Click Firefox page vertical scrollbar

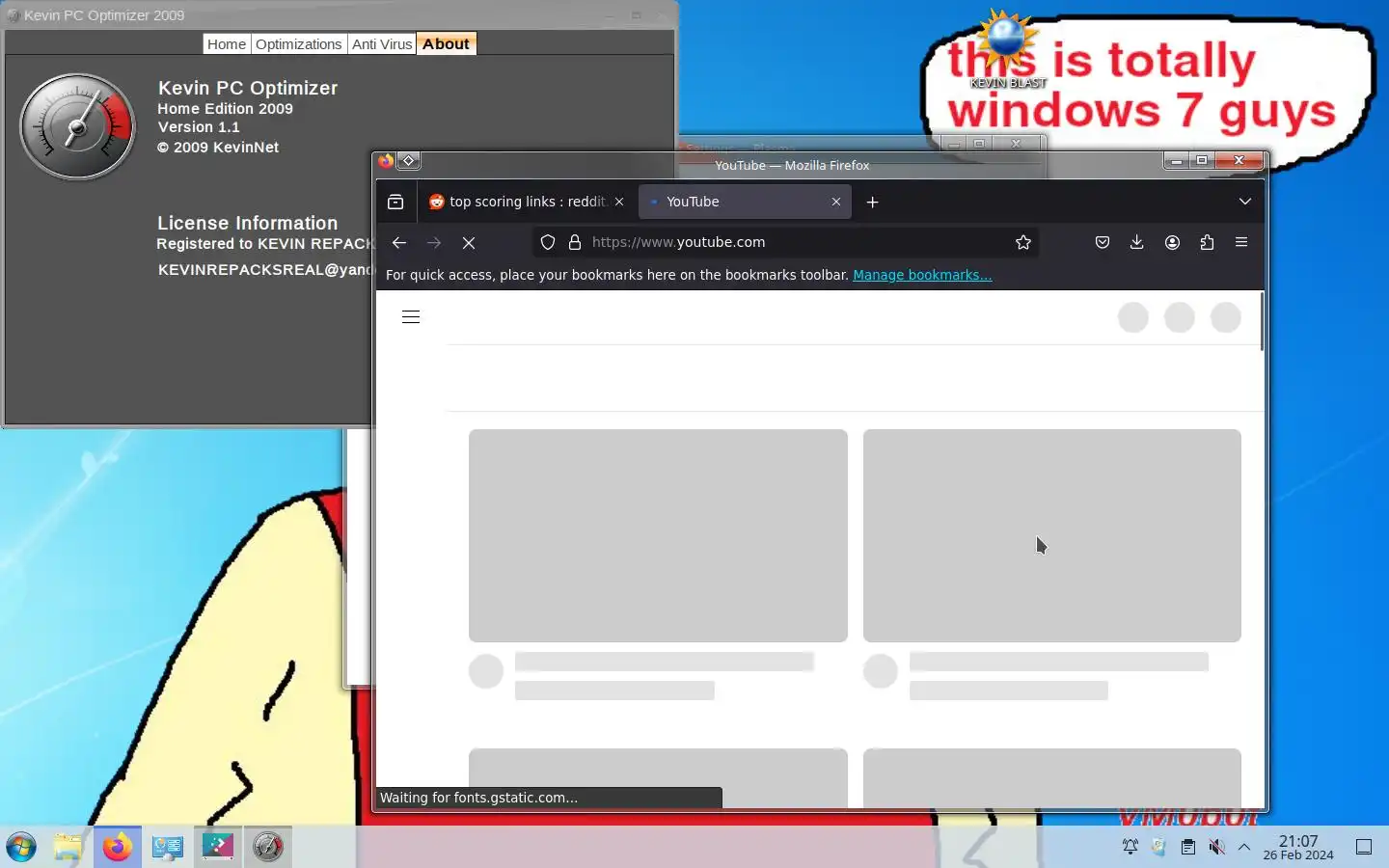pyautogui.click(x=1261, y=320)
